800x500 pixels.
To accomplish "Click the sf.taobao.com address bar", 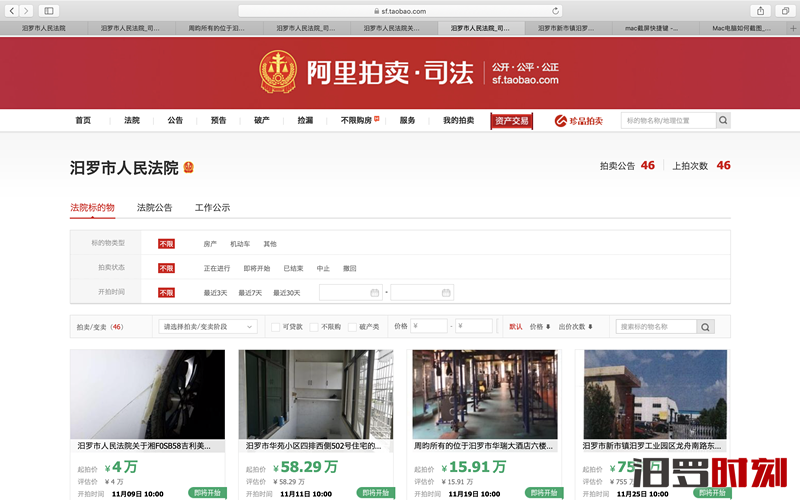I will point(399,11).
